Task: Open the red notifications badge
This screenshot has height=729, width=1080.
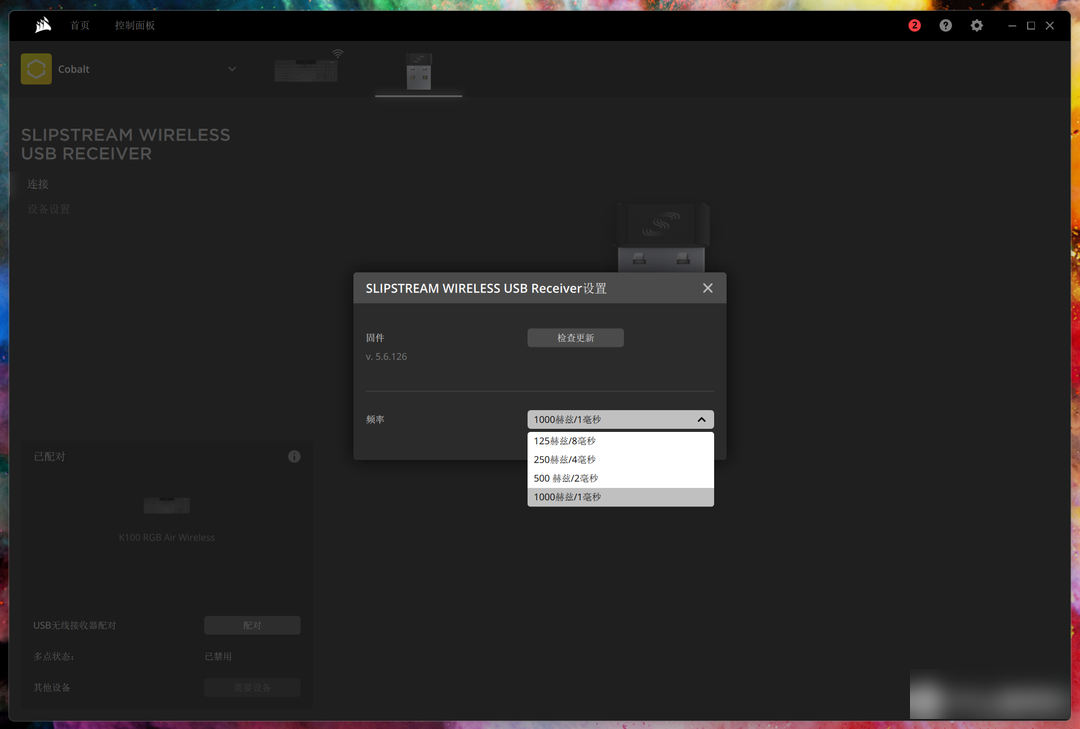Action: (x=914, y=25)
